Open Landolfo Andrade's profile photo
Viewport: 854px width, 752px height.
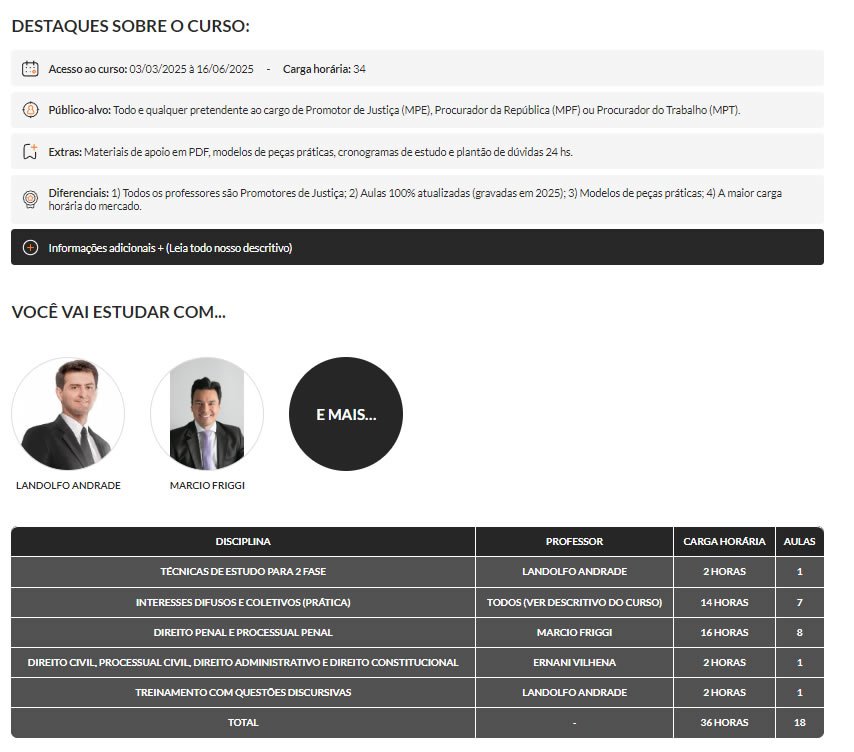click(x=68, y=414)
